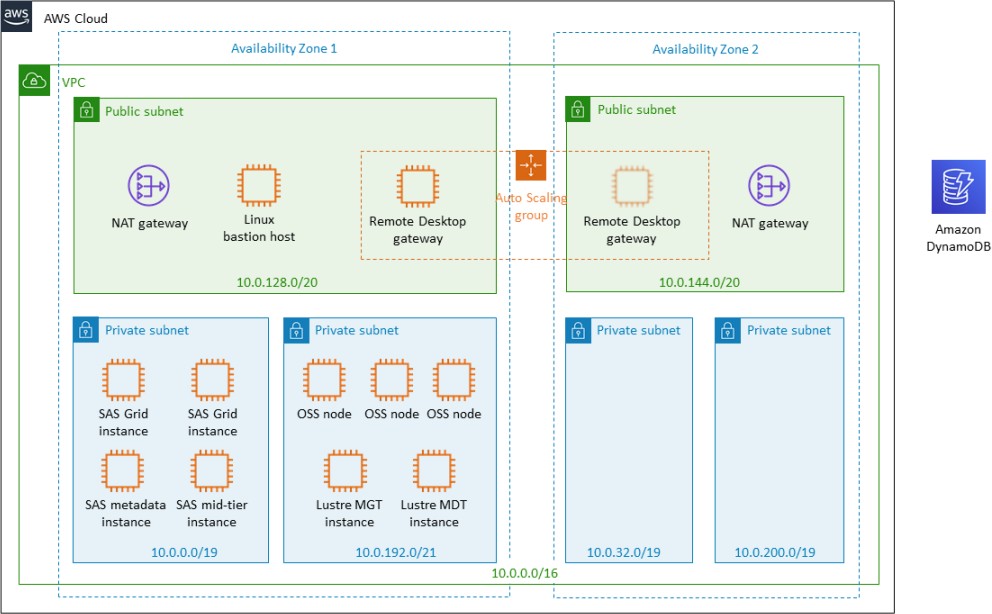
Task: Select the NAT gateway icon in Availability Zone 2
Action: (x=769, y=185)
